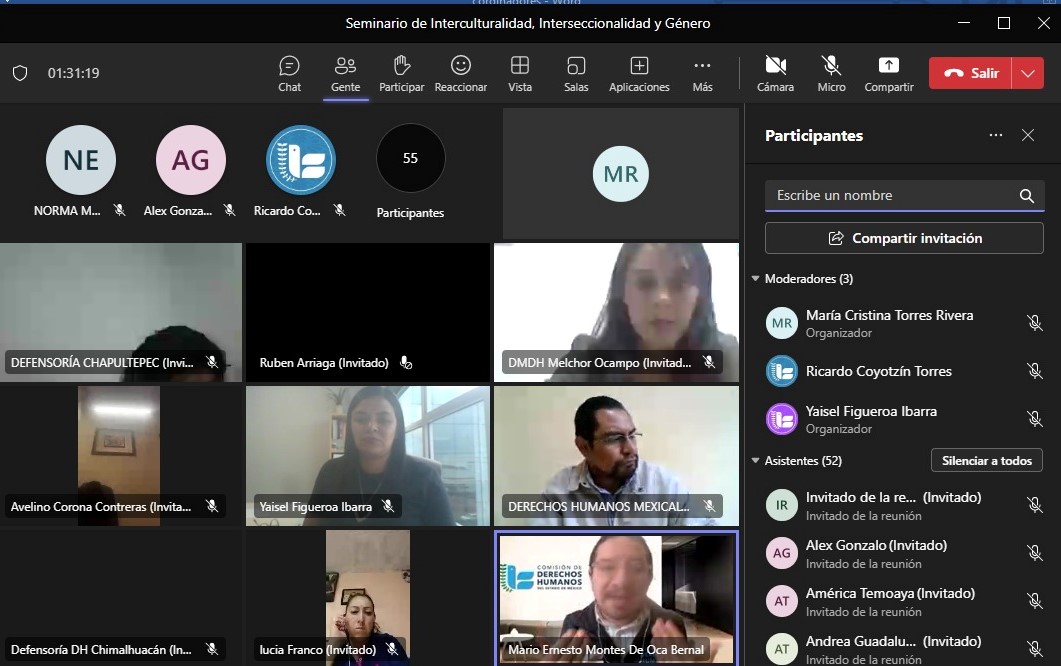Click AG avatar in Asistentes list
The width and height of the screenshot is (1061, 666).
click(782, 553)
